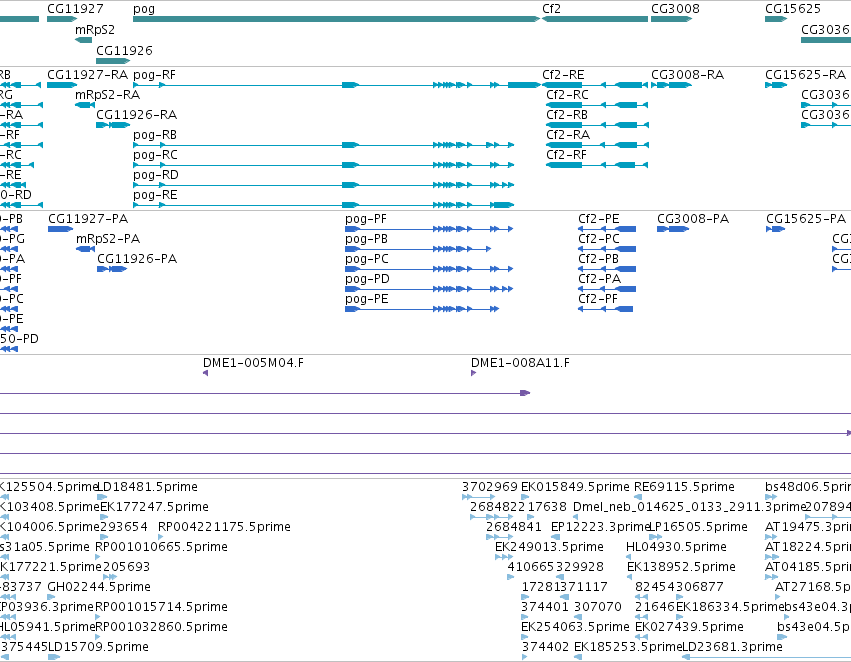The height and width of the screenshot is (662, 851).
Task: Click the RP001010665.5prime EST label
Action: 161,546
